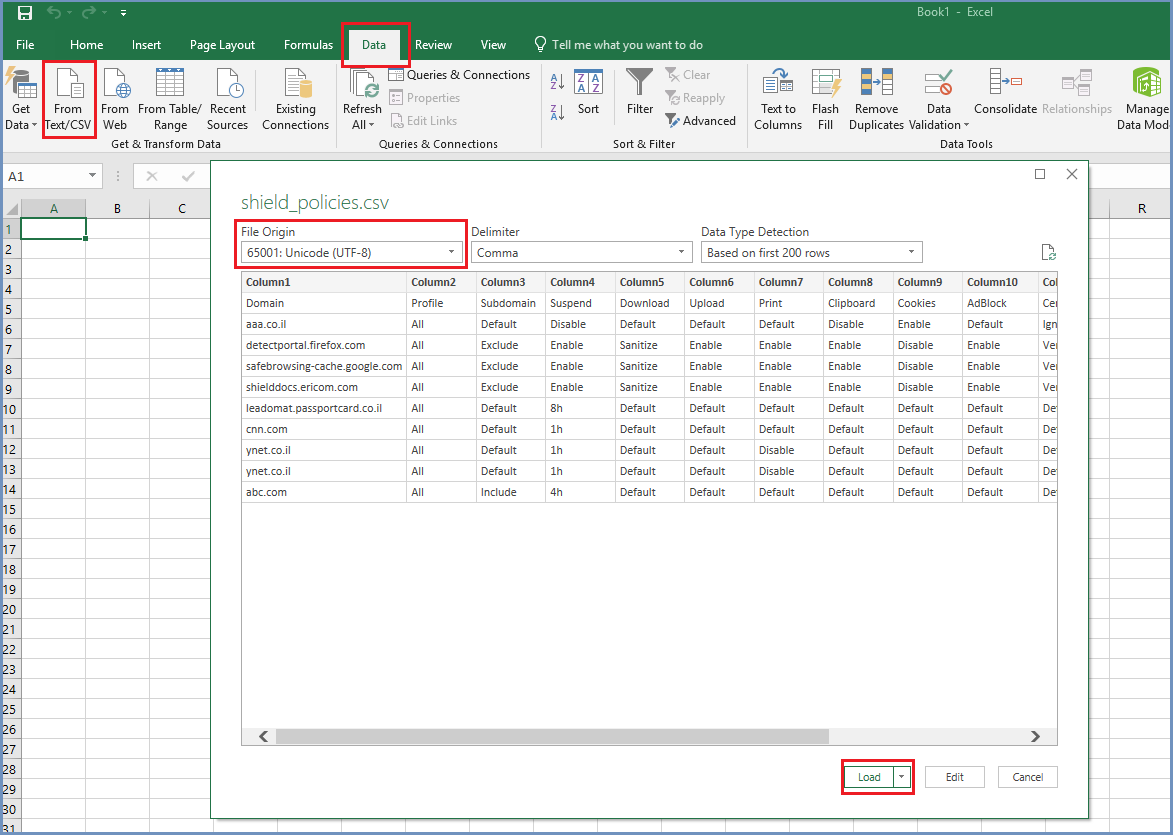The height and width of the screenshot is (835, 1173).
Task: Click the 8h Suspend value
Action: 581,409
